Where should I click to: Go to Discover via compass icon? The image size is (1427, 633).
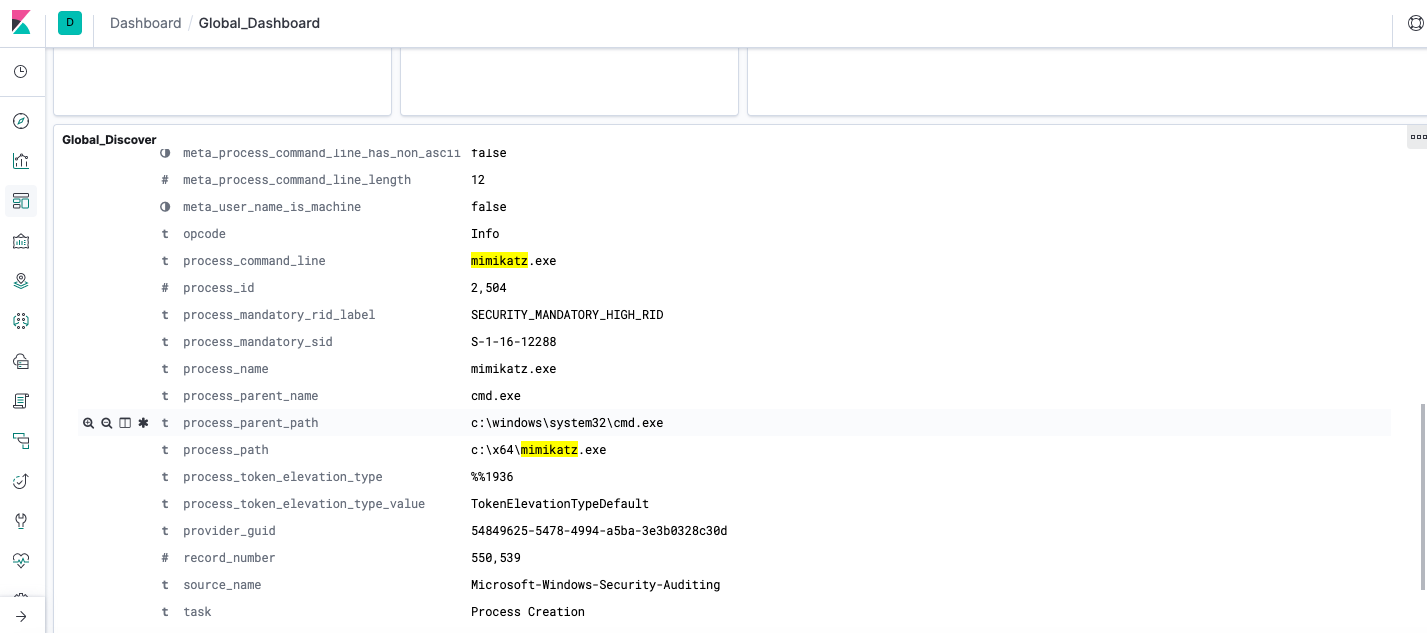click(21, 121)
